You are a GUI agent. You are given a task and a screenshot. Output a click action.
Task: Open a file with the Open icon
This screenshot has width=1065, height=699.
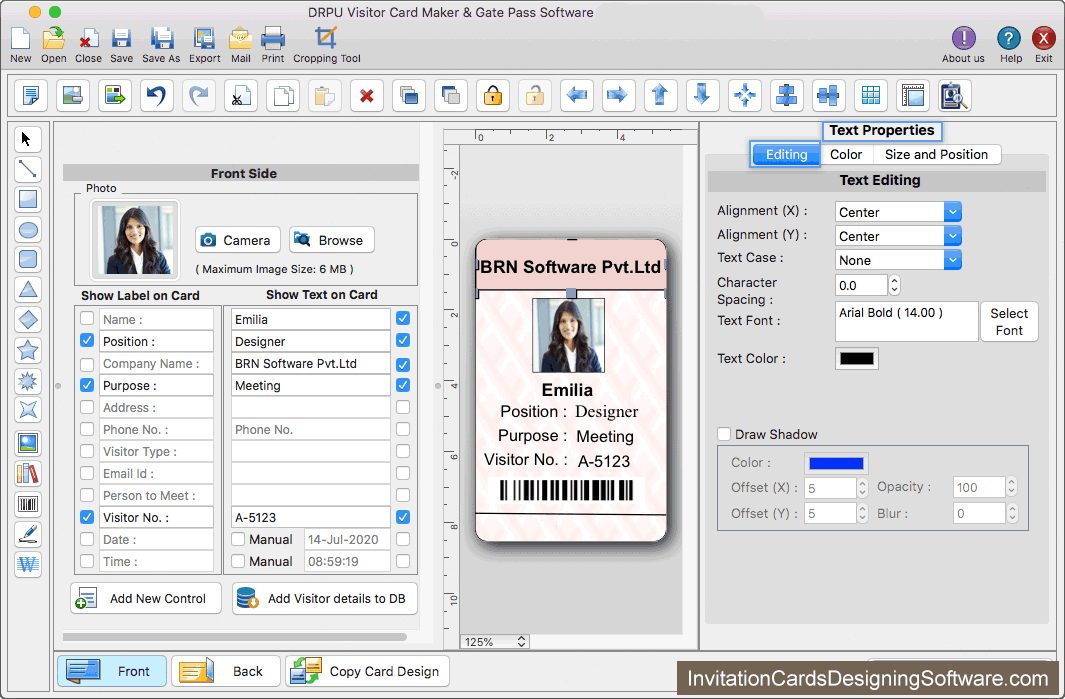click(x=54, y=39)
